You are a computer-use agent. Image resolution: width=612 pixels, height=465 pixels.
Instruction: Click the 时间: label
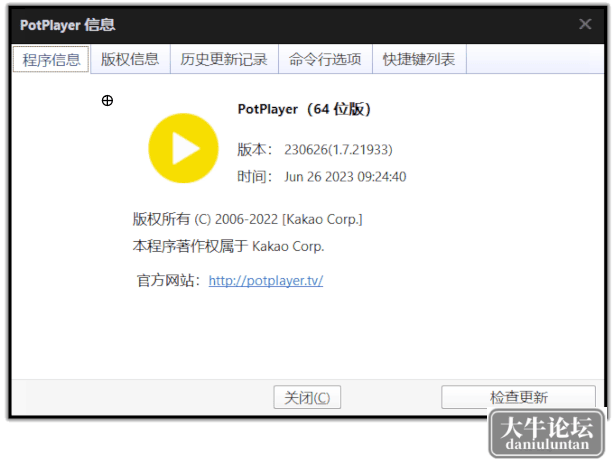(x=254, y=177)
